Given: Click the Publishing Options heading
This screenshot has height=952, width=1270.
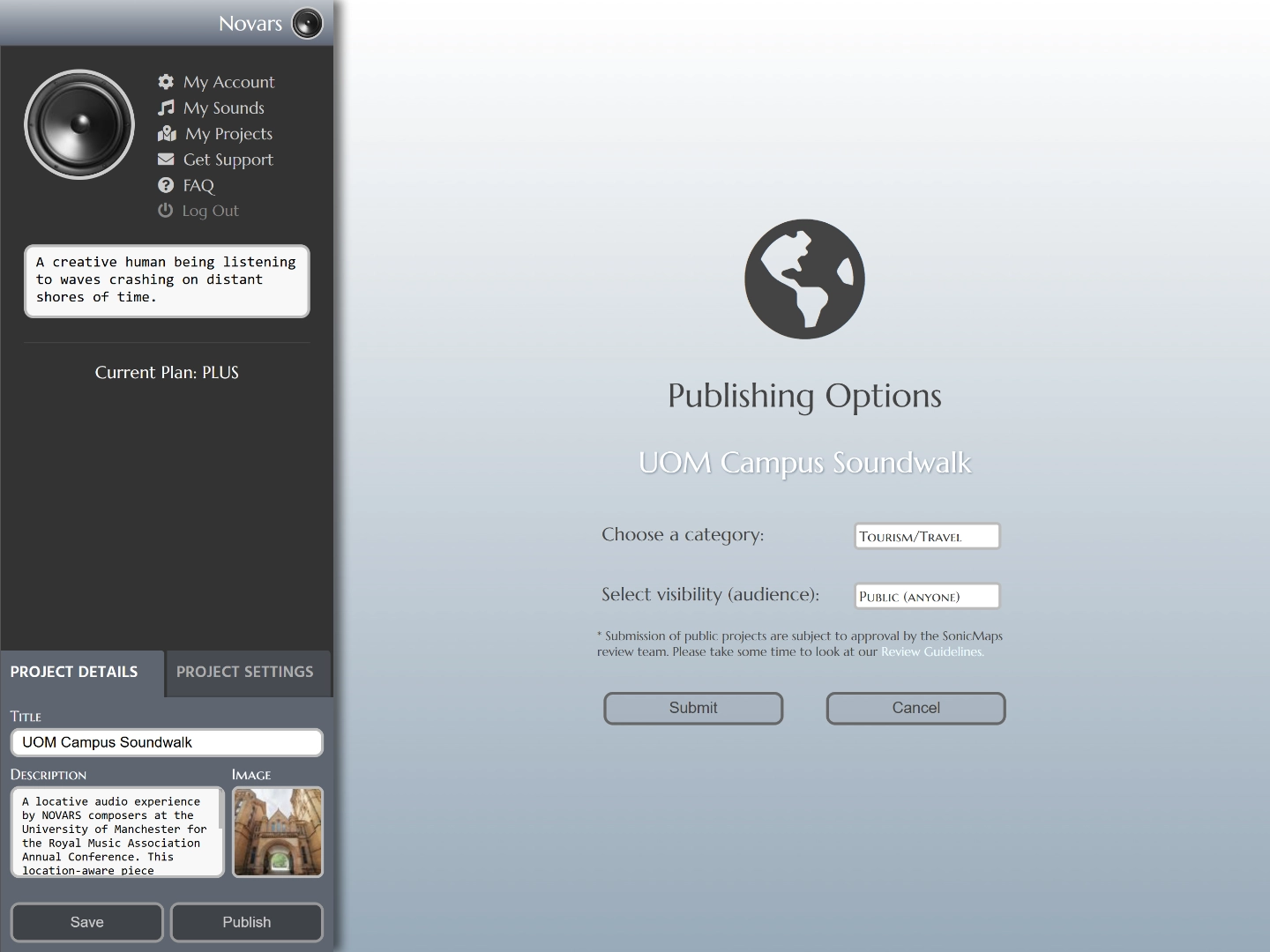Looking at the screenshot, I should click(804, 396).
